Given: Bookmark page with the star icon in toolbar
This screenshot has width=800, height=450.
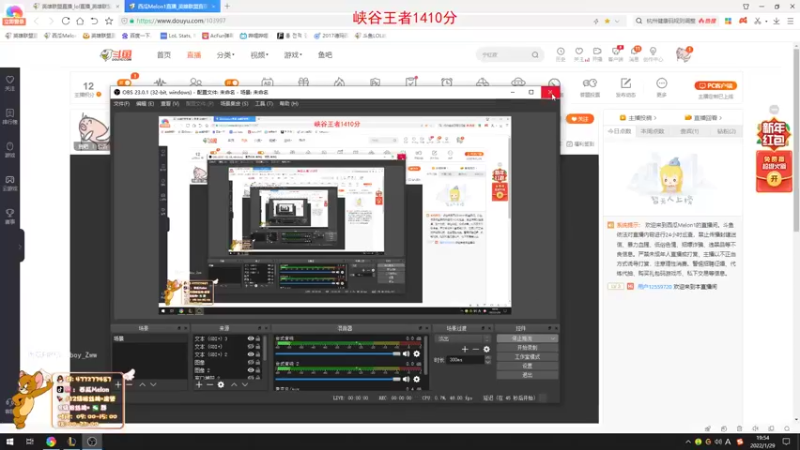Looking at the screenshot, I should 109,21.
